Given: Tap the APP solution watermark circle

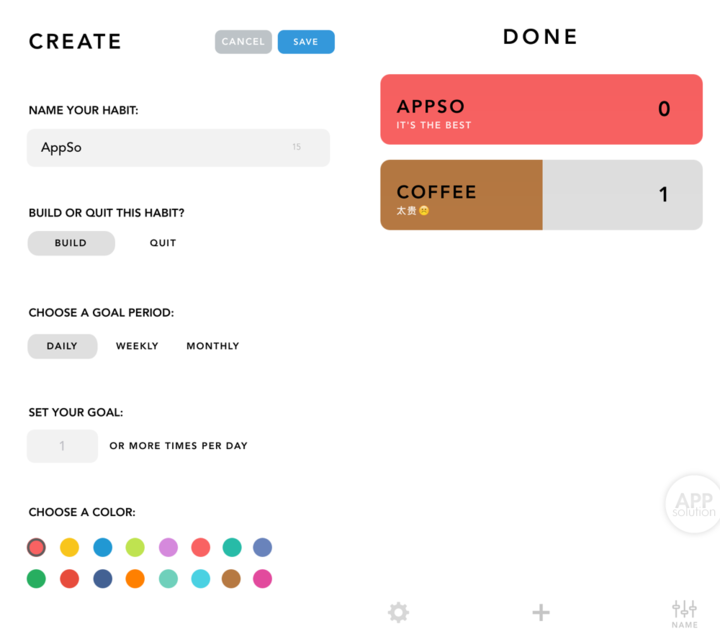Looking at the screenshot, I should tap(693, 504).
